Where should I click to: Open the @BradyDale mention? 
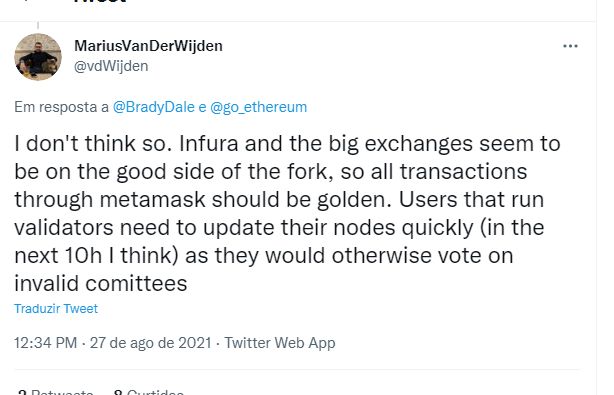point(154,107)
